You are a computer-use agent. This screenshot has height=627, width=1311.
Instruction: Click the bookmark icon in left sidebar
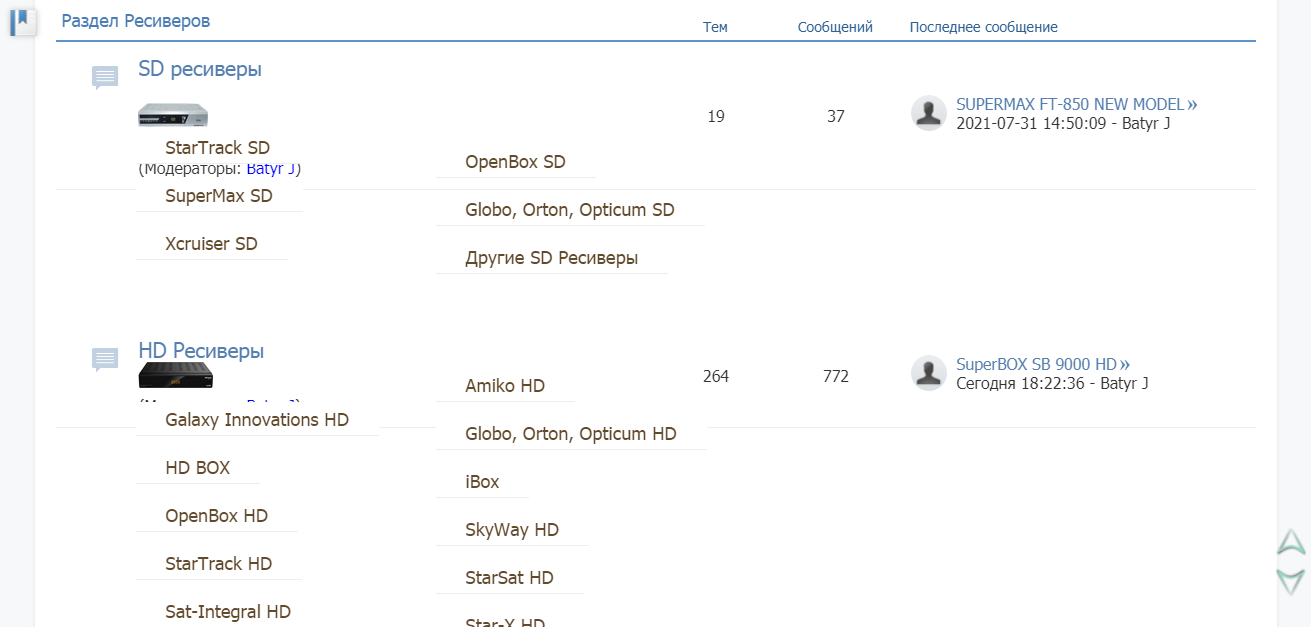coord(23,21)
